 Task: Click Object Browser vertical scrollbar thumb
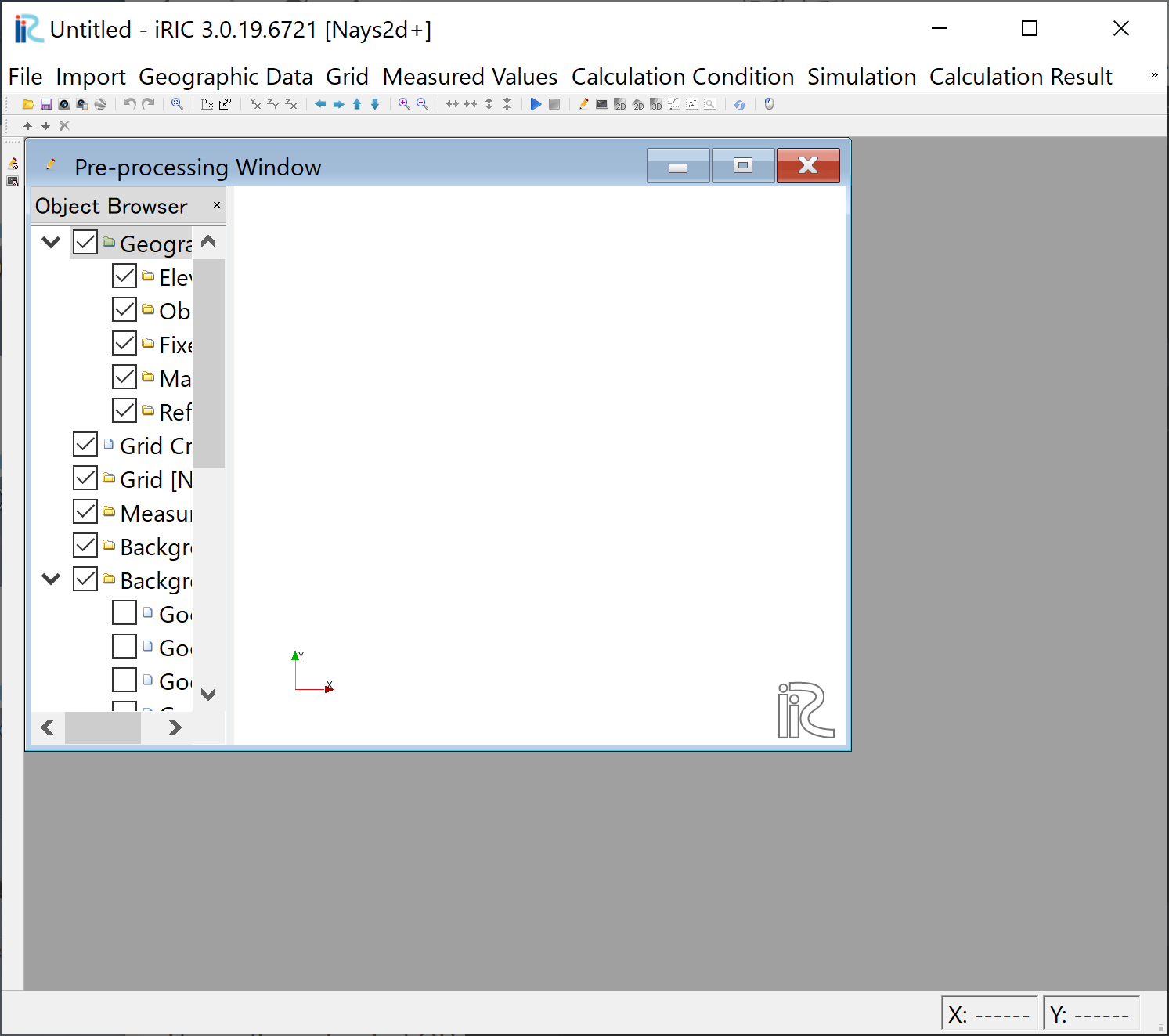point(208,363)
